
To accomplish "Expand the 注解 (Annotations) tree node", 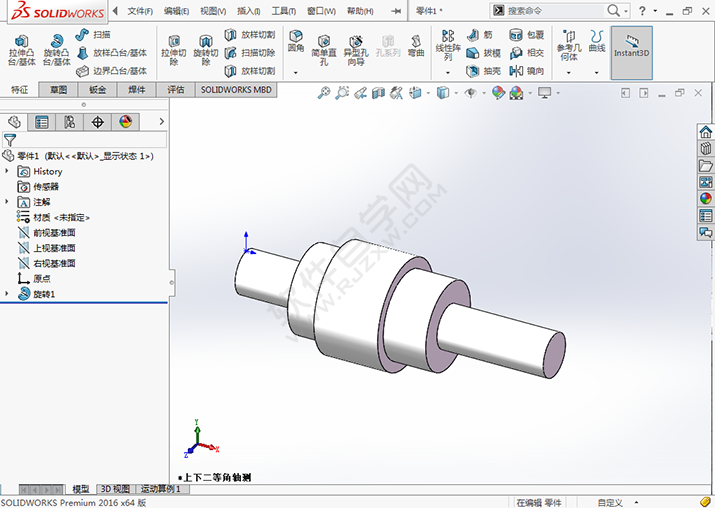I will (7, 202).
